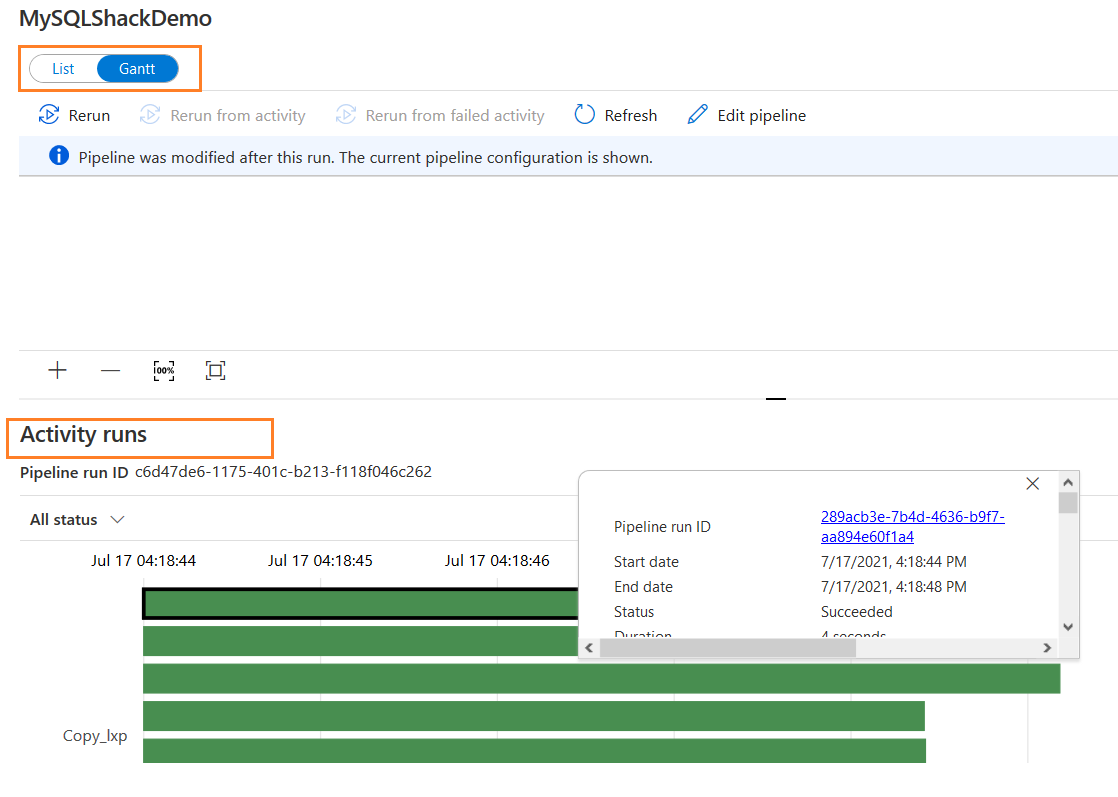Open the All status filter dropdown
1118x797 pixels.
click(x=77, y=520)
